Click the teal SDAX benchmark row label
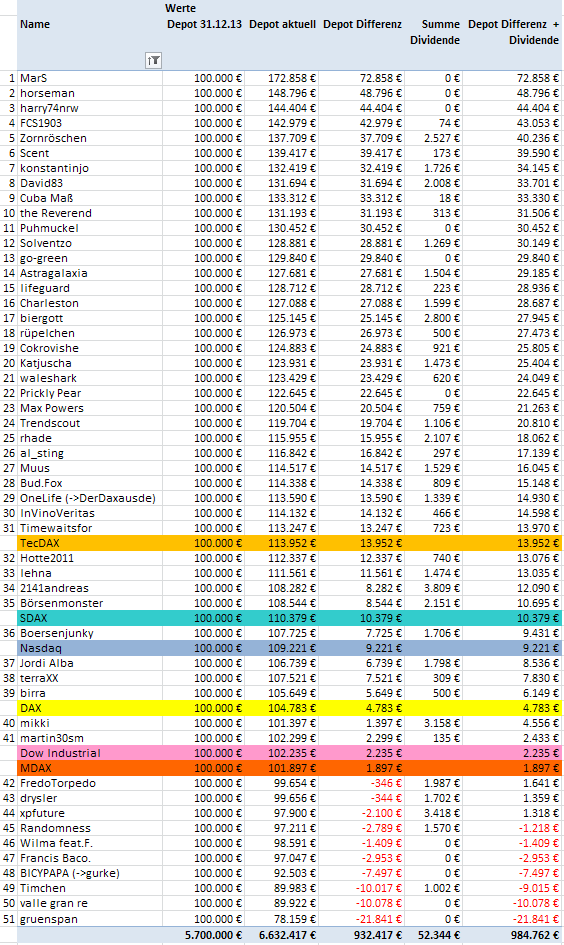 pos(34,618)
